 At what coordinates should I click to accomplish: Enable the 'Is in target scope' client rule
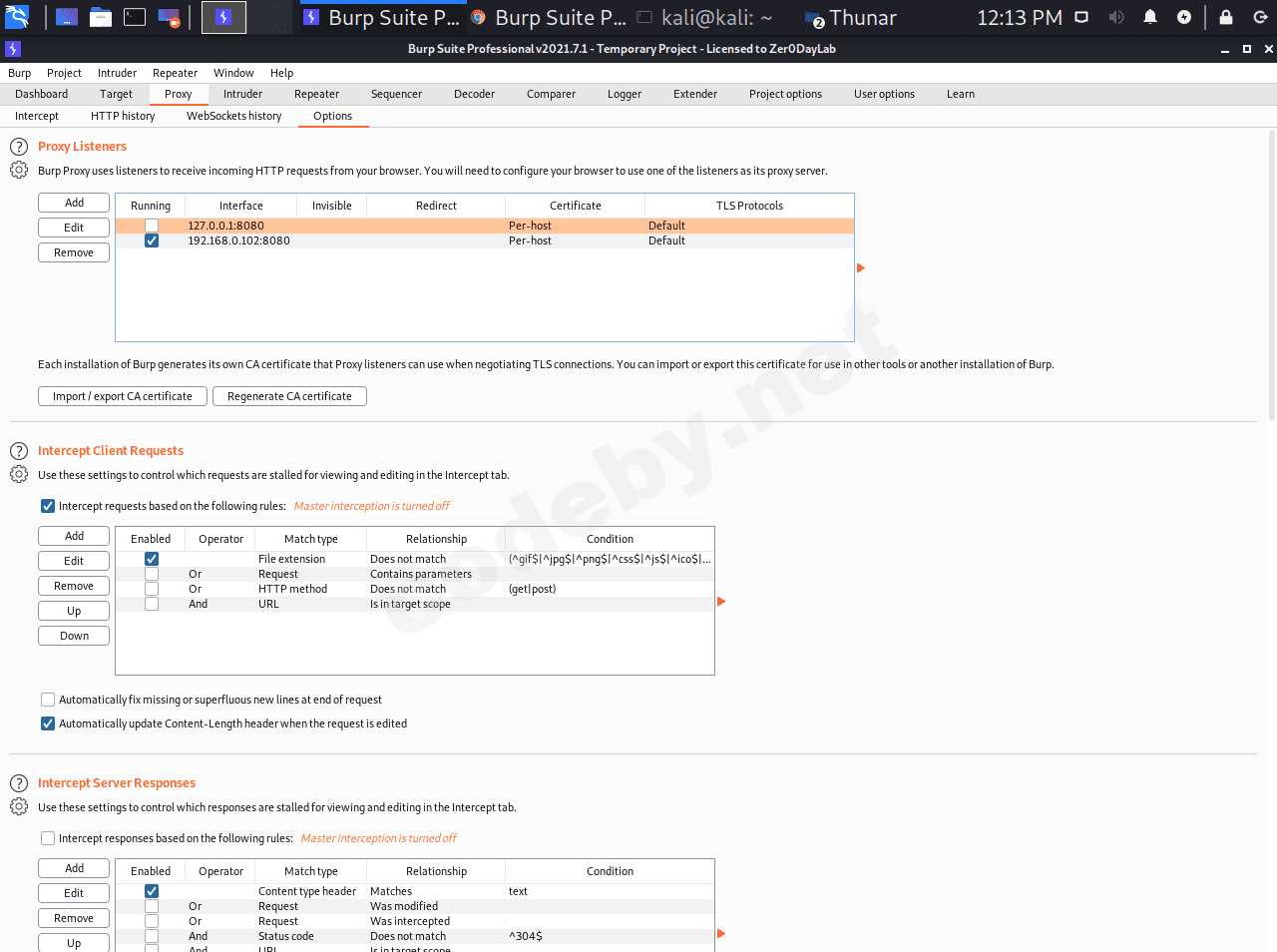tap(152, 604)
